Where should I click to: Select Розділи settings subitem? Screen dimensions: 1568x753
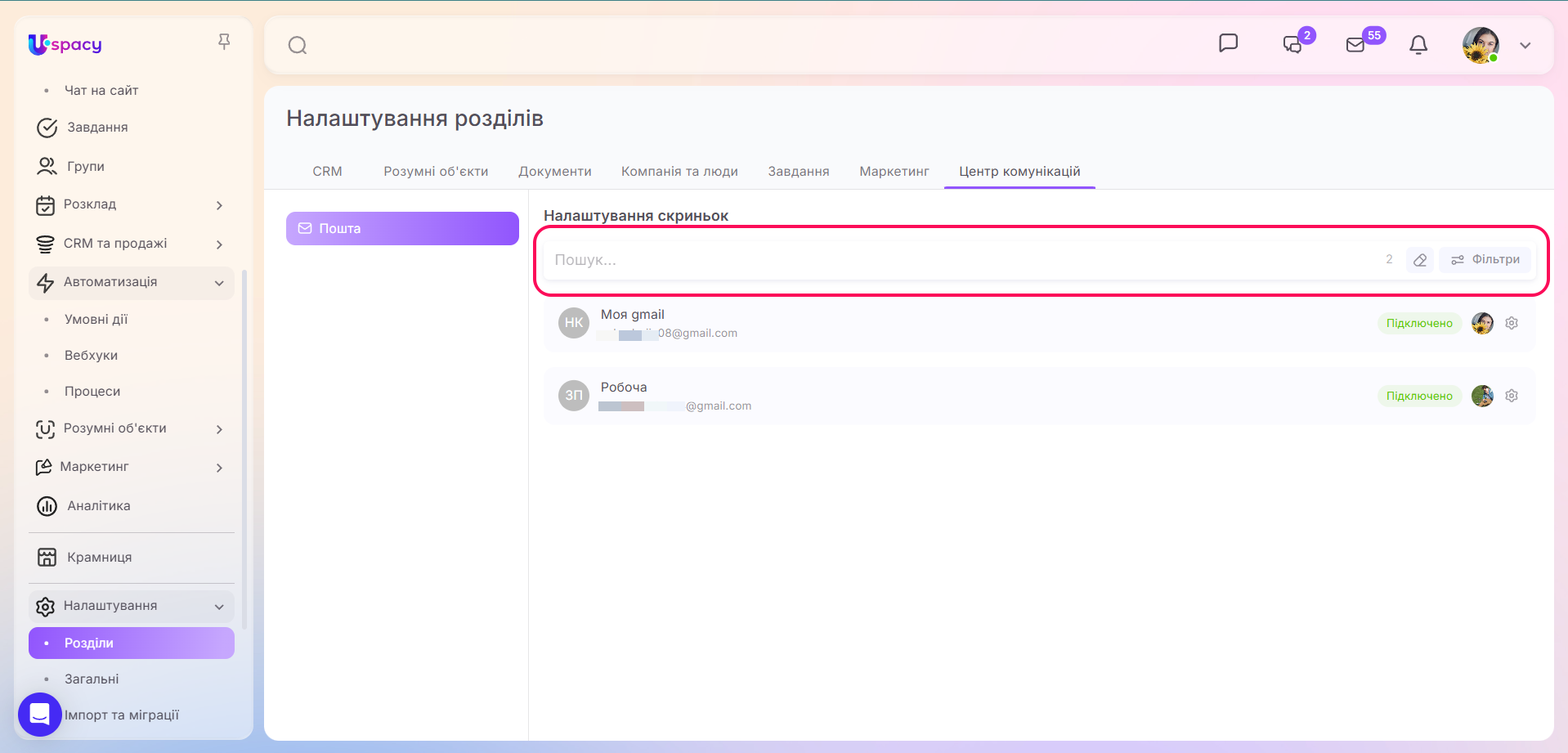tap(132, 643)
